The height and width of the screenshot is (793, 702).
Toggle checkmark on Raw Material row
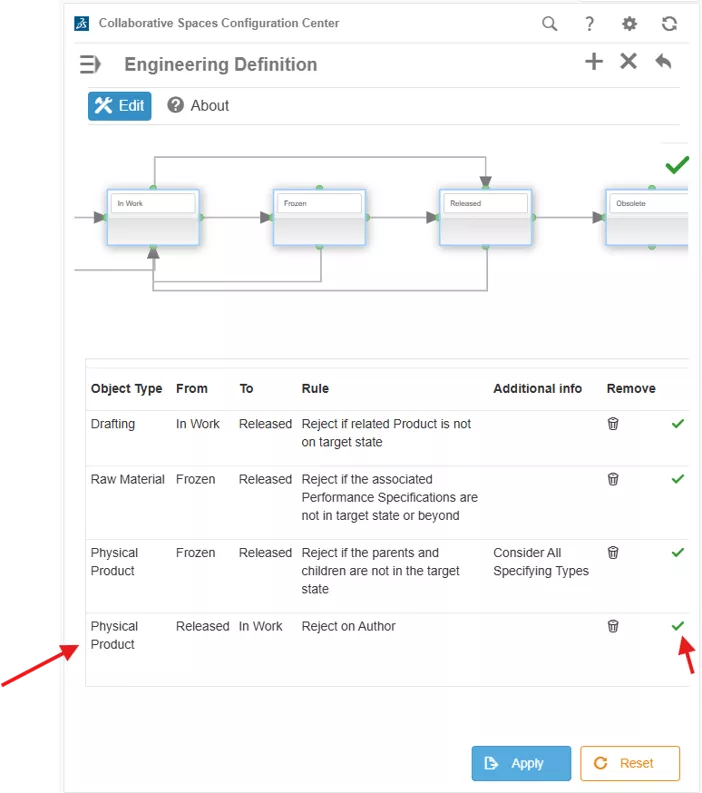(678, 479)
